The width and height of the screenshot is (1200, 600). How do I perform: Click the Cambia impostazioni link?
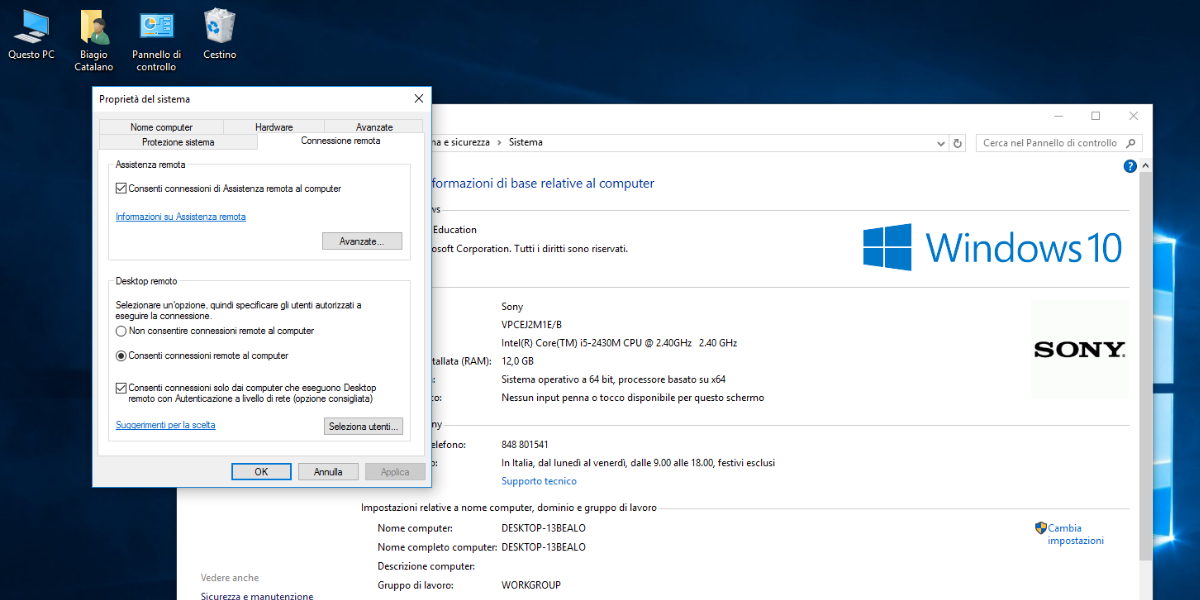tap(1076, 534)
